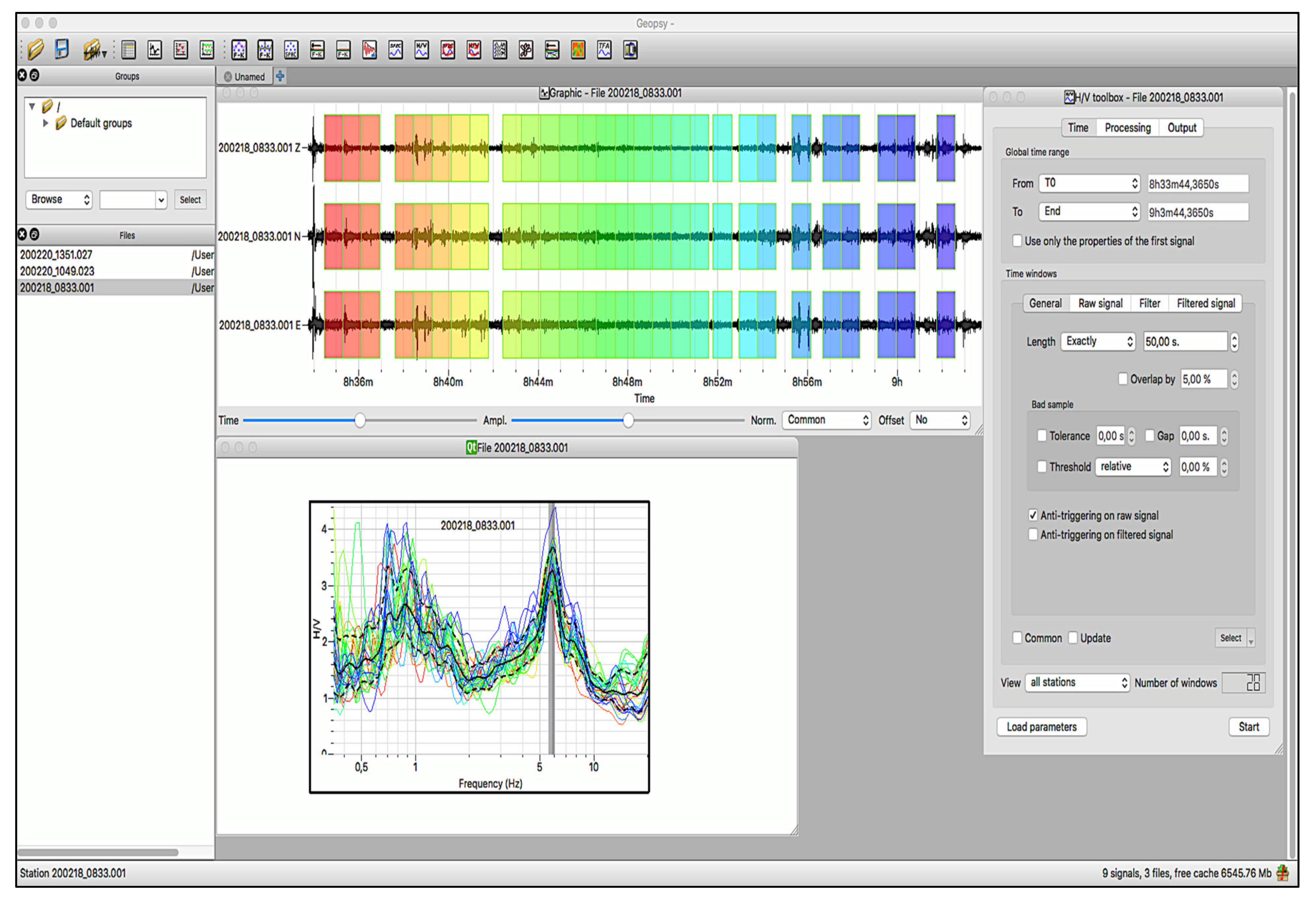The height and width of the screenshot is (900, 1316).
Task: Open the 'Raw signal' time windows tab
Action: coord(1100,304)
